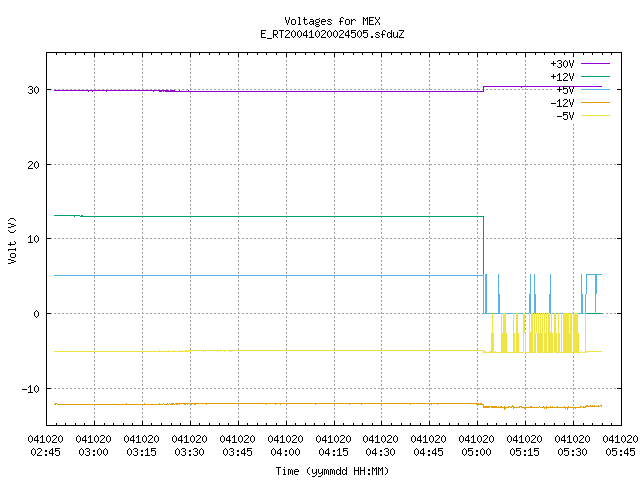Screen dimensions: 640x480
Task: Click the x-axis tick label 04:45
Action: [428, 452]
